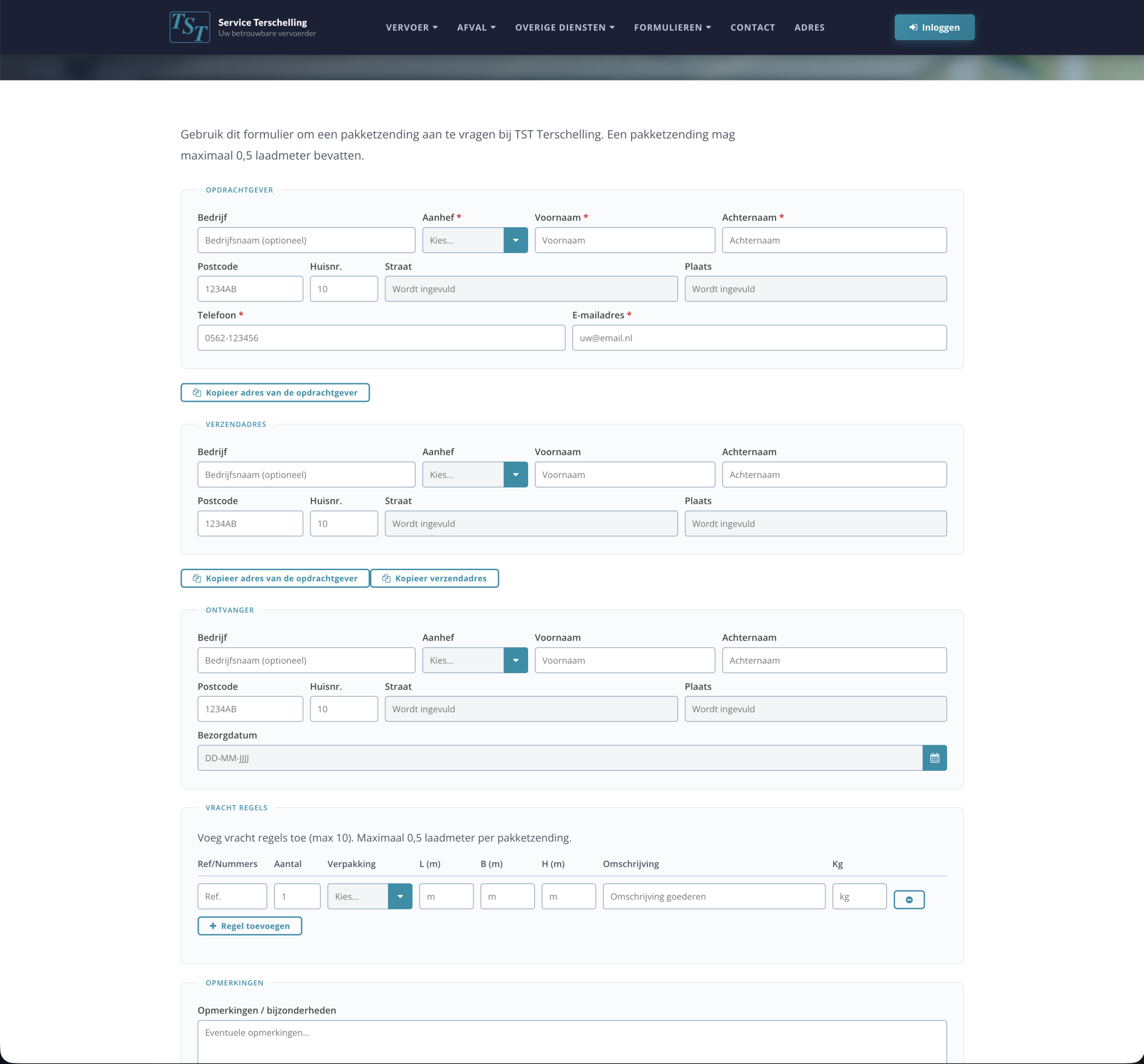Image resolution: width=1144 pixels, height=1064 pixels.
Task: Click the Omschrijving goederen field
Action: pos(714,897)
